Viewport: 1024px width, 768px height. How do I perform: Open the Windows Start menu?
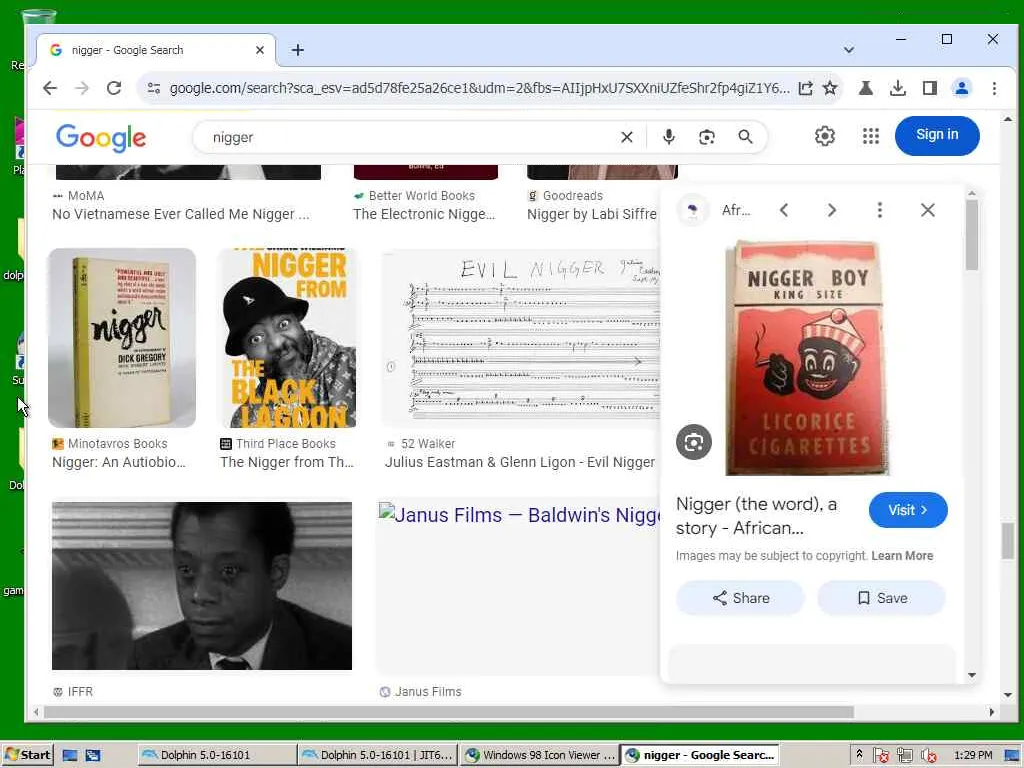point(27,755)
